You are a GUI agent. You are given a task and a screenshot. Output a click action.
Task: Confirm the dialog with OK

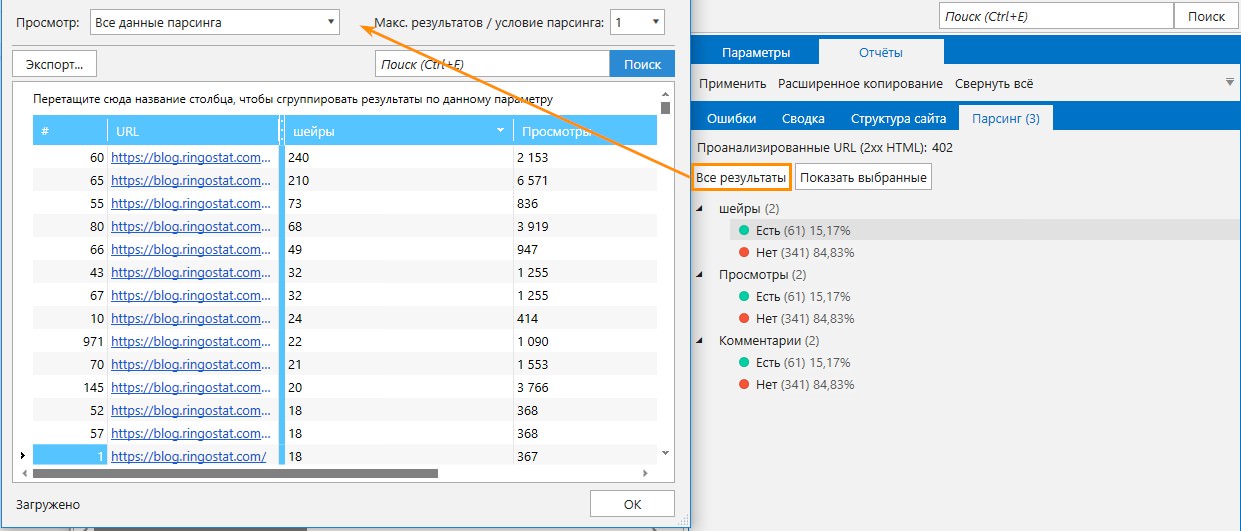coord(632,504)
